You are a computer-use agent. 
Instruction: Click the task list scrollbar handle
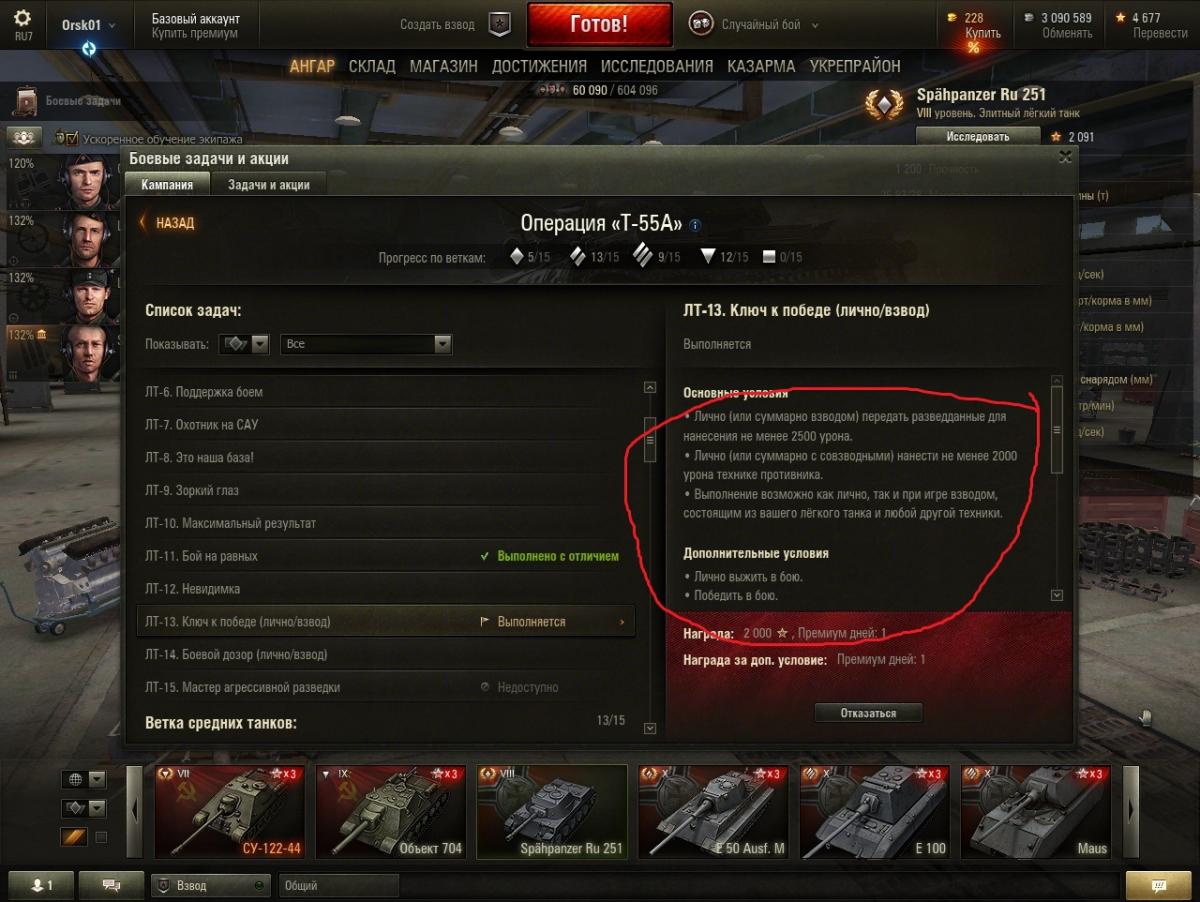(x=650, y=439)
